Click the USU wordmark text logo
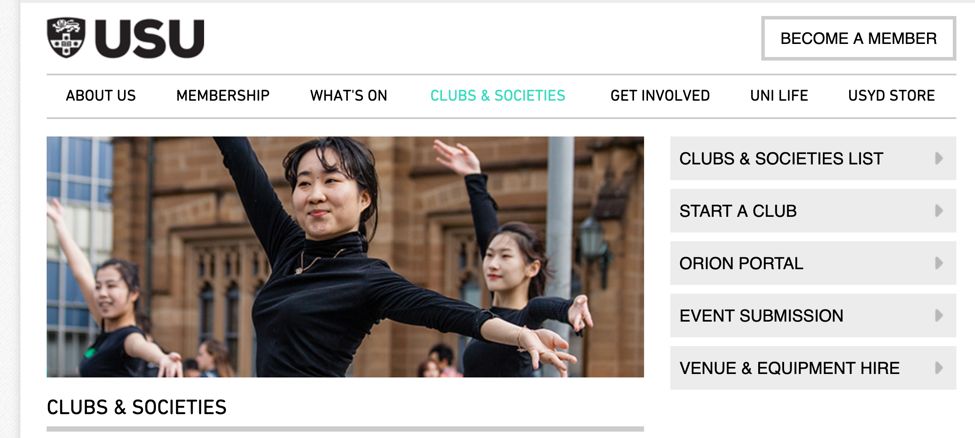 pyautogui.click(x=149, y=39)
